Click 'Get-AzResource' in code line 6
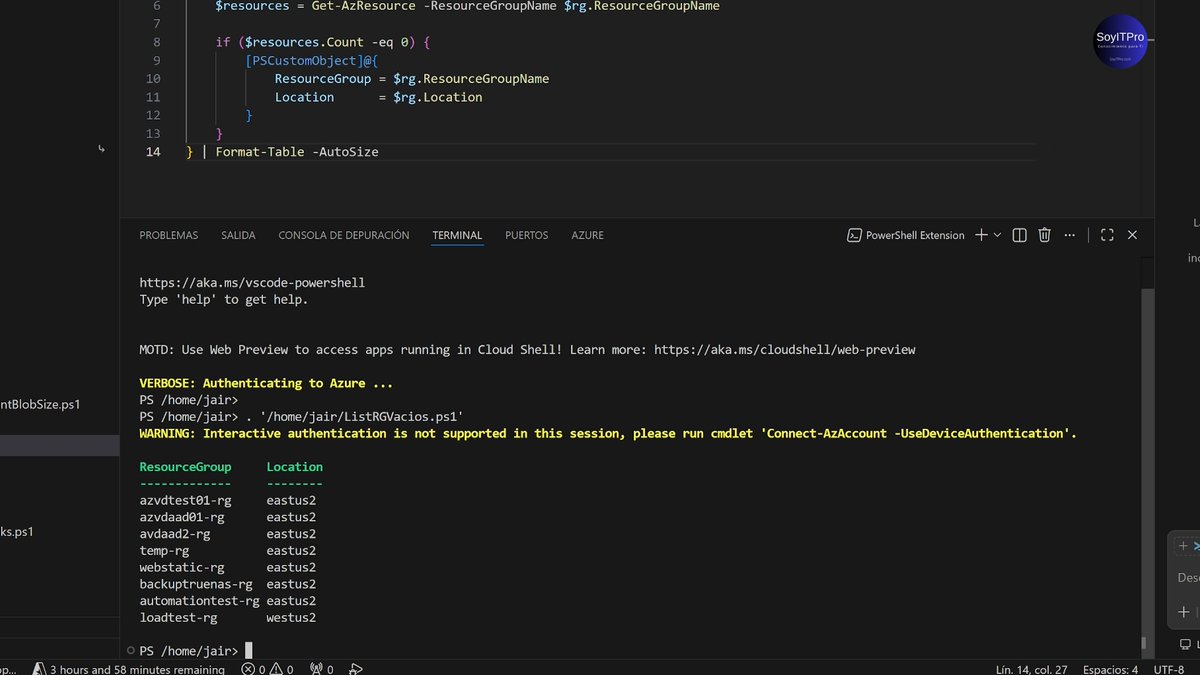The height and width of the screenshot is (675, 1200). pos(361,6)
